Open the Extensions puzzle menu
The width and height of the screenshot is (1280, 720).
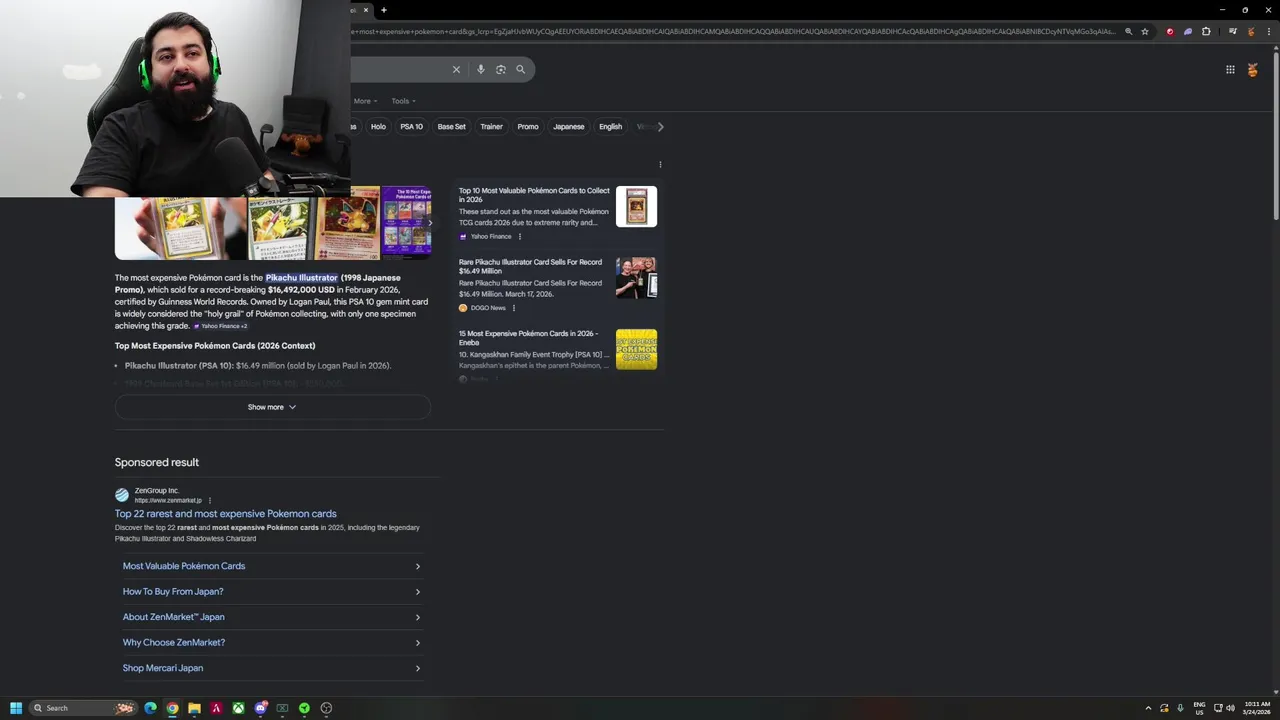(1206, 31)
